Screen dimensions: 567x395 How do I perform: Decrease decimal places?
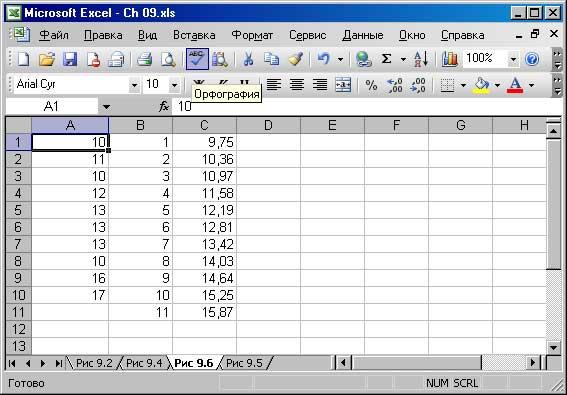coord(418,85)
